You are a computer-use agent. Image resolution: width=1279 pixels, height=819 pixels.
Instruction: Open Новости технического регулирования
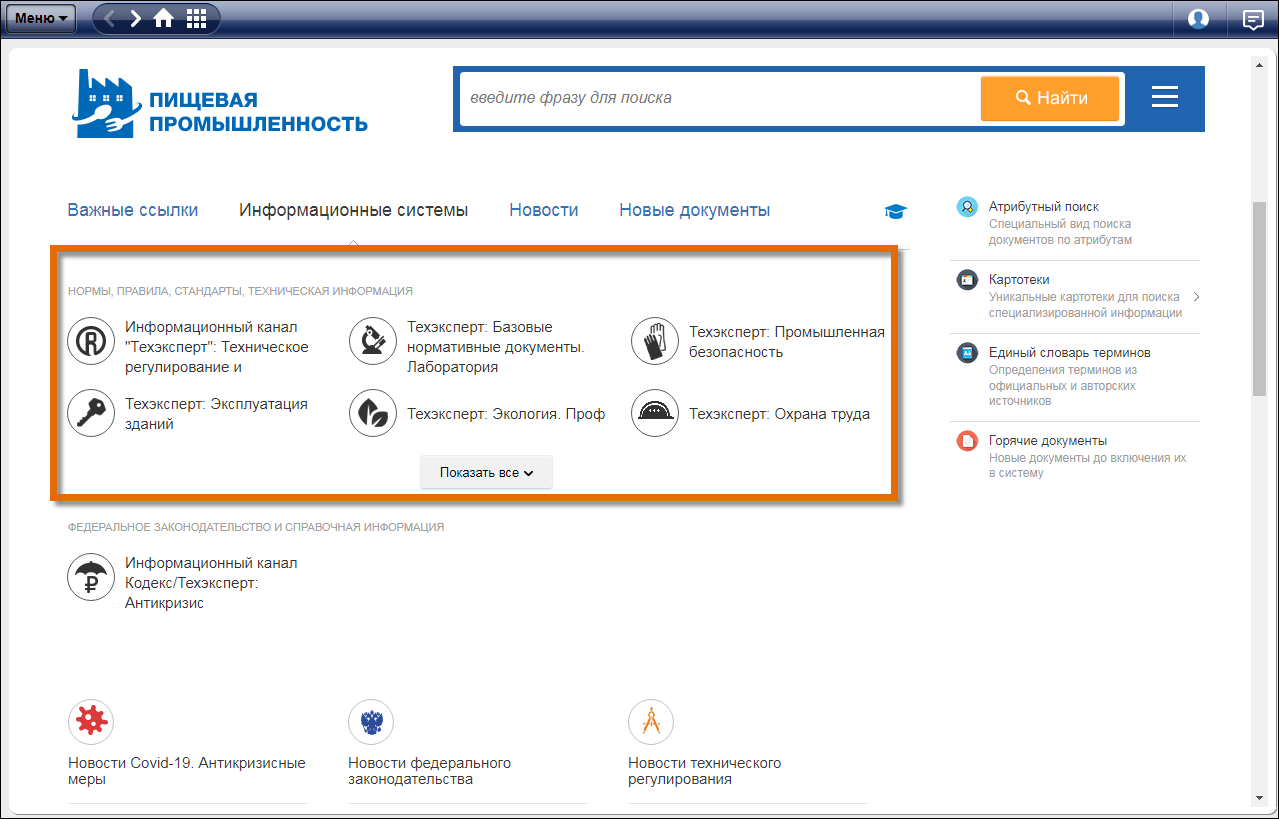[x=705, y=771]
